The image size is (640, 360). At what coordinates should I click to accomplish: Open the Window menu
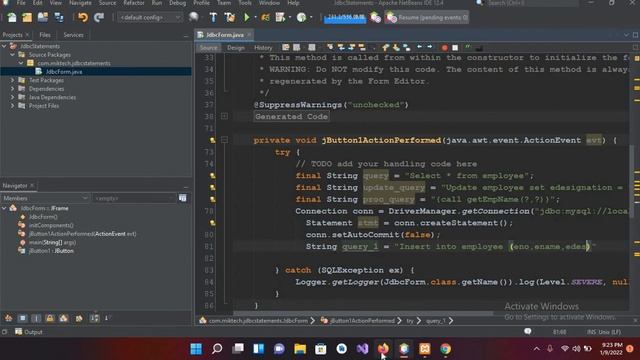pos(269,3)
